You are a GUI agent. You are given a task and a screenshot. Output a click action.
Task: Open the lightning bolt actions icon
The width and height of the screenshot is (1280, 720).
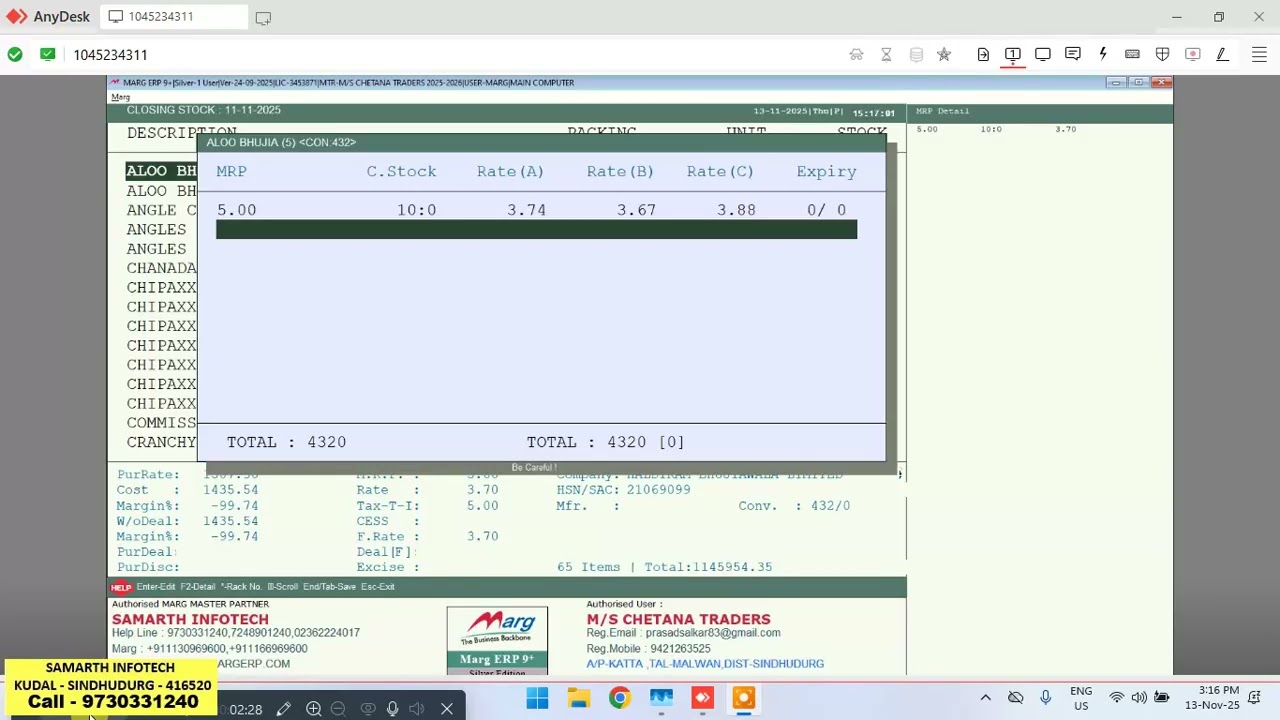coord(1103,54)
